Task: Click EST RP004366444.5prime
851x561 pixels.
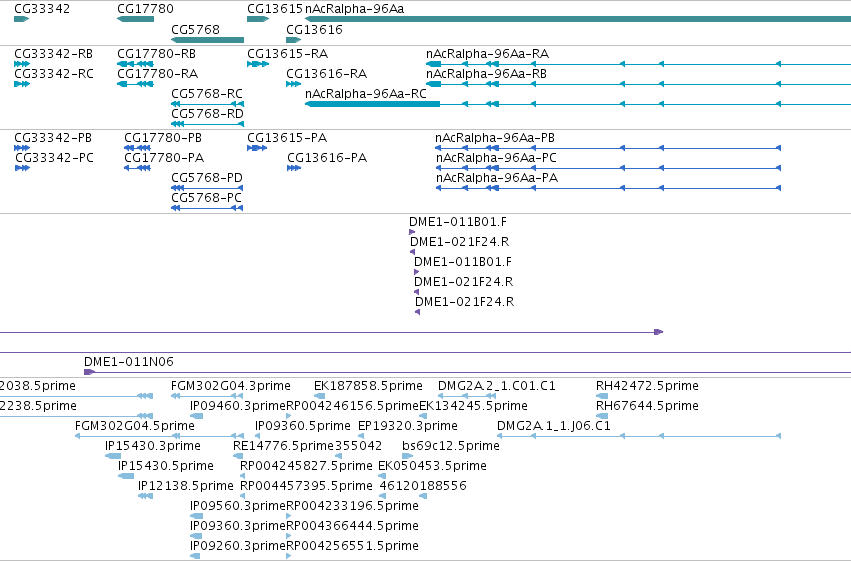Action: click(289, 537)
